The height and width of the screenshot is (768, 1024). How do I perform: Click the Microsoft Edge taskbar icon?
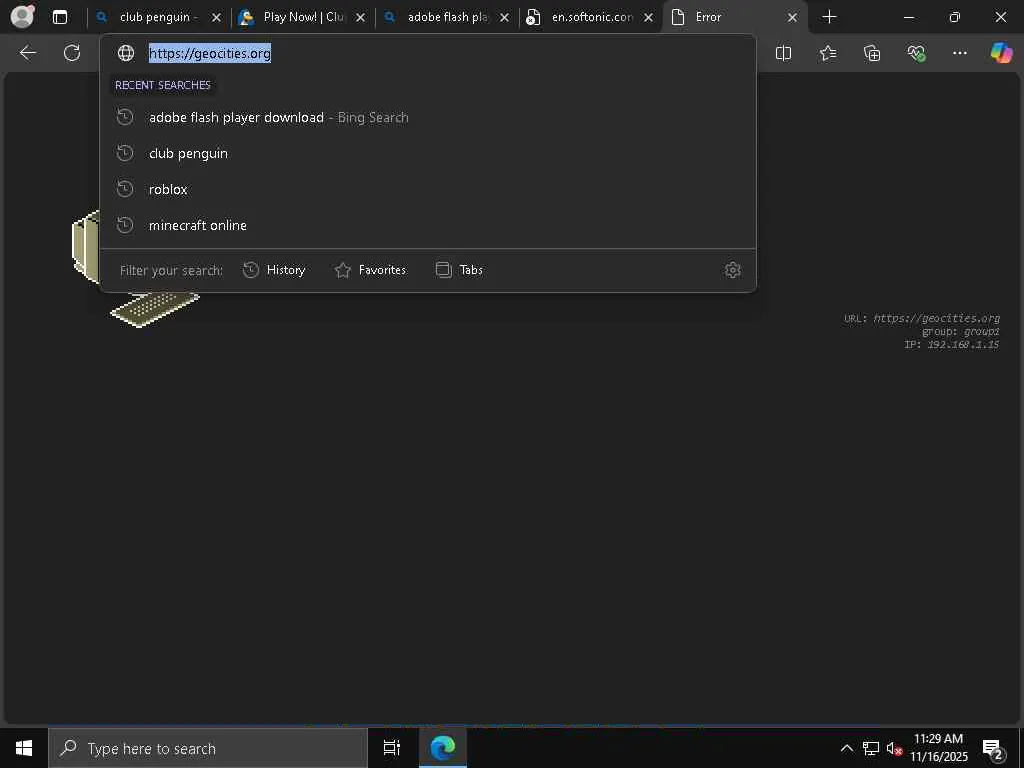pos(443,748)
